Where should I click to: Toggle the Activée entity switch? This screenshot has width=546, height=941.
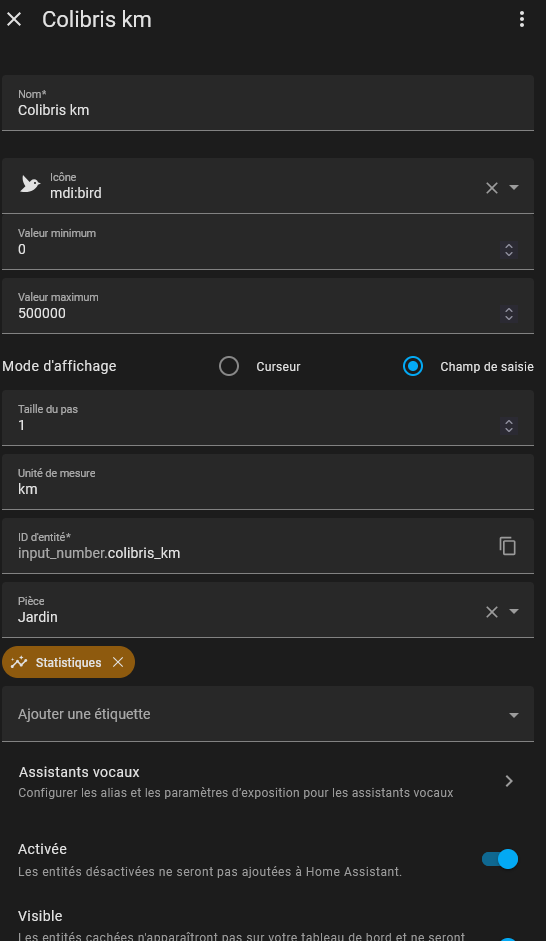[500, 859]
